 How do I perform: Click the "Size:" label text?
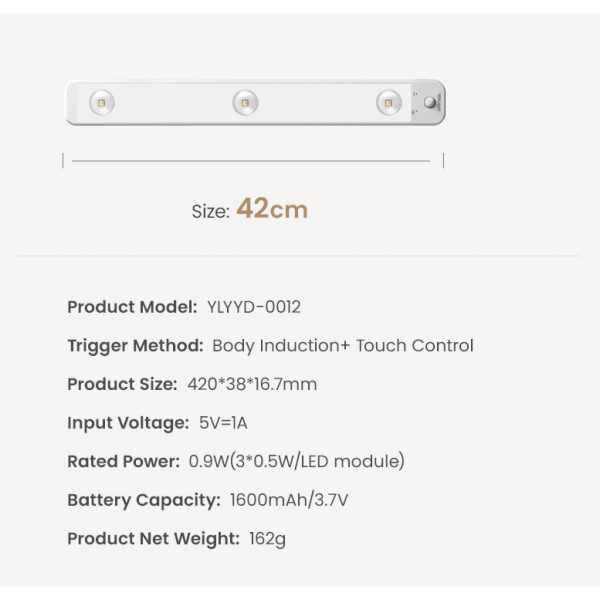(211, 212)
